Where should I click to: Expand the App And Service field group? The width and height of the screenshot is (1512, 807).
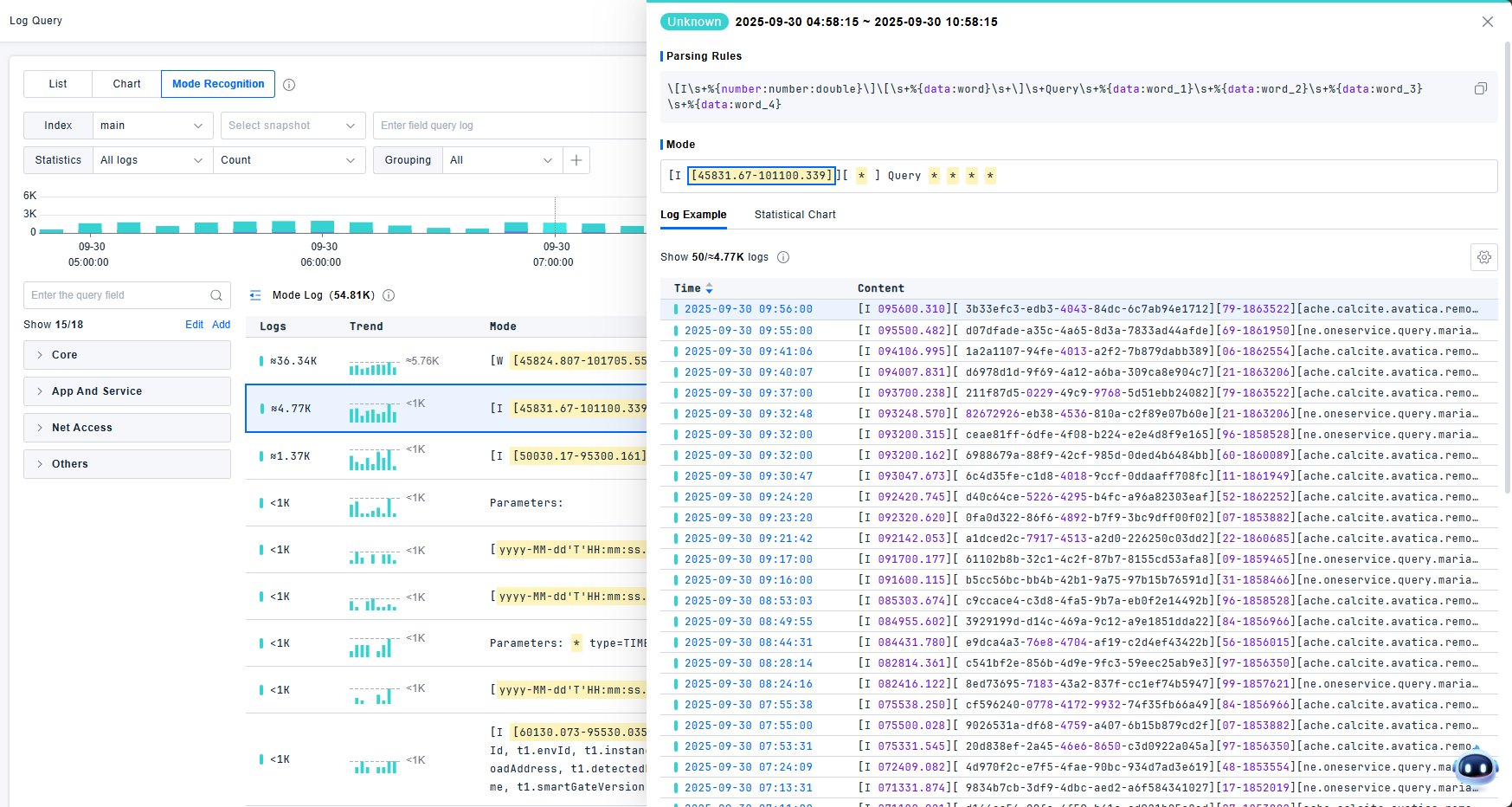[x=126, y=391]
